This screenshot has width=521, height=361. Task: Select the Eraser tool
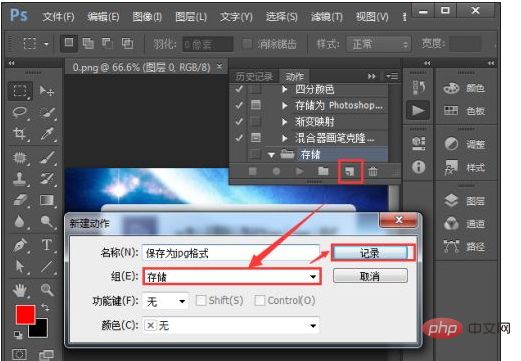(20, 200)
